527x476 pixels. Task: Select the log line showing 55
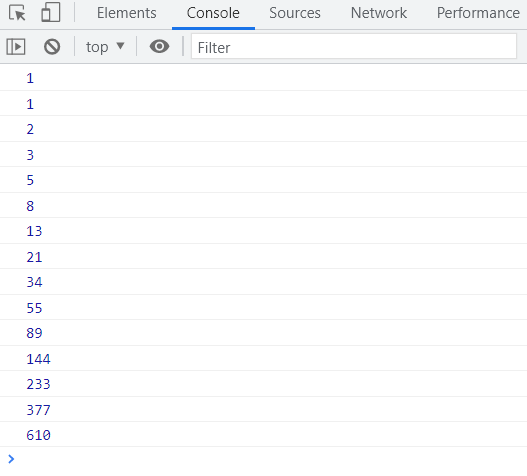(x=264, y=308)
